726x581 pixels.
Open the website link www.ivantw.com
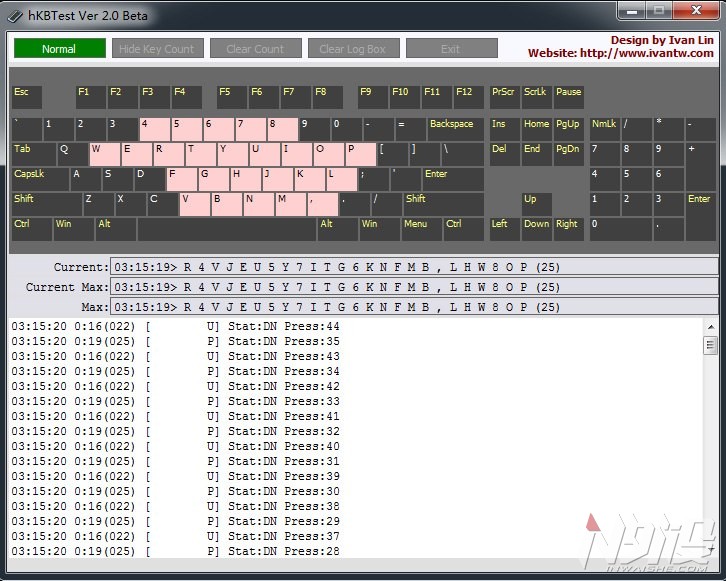pyautogui.click(x=646, y=53)
